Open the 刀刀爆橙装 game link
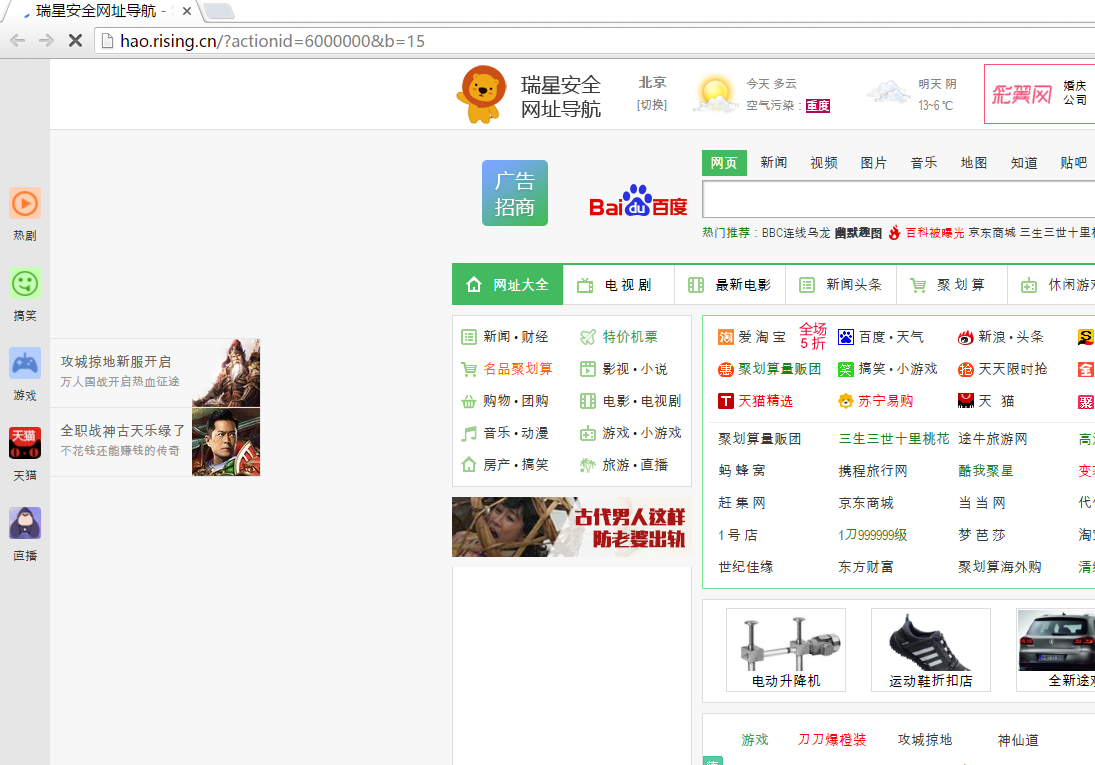This screenshot has width=1095, height=765. point(832,740)
